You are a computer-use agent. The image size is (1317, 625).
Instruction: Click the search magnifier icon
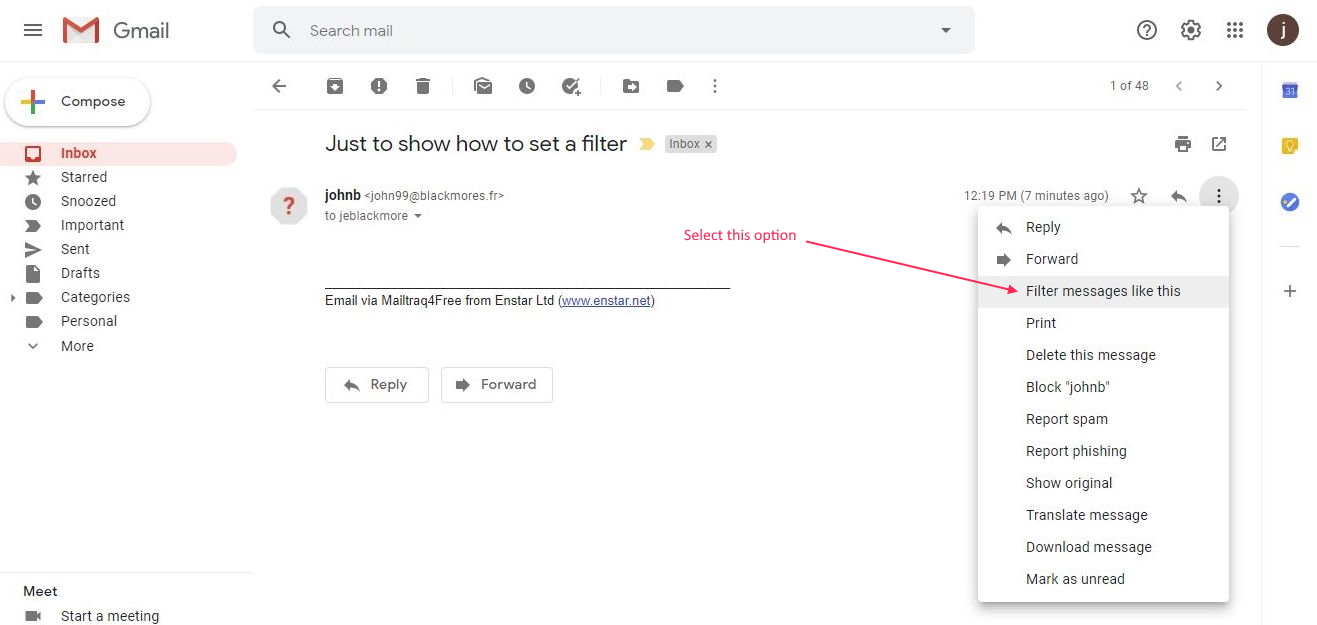pos(282,30)
